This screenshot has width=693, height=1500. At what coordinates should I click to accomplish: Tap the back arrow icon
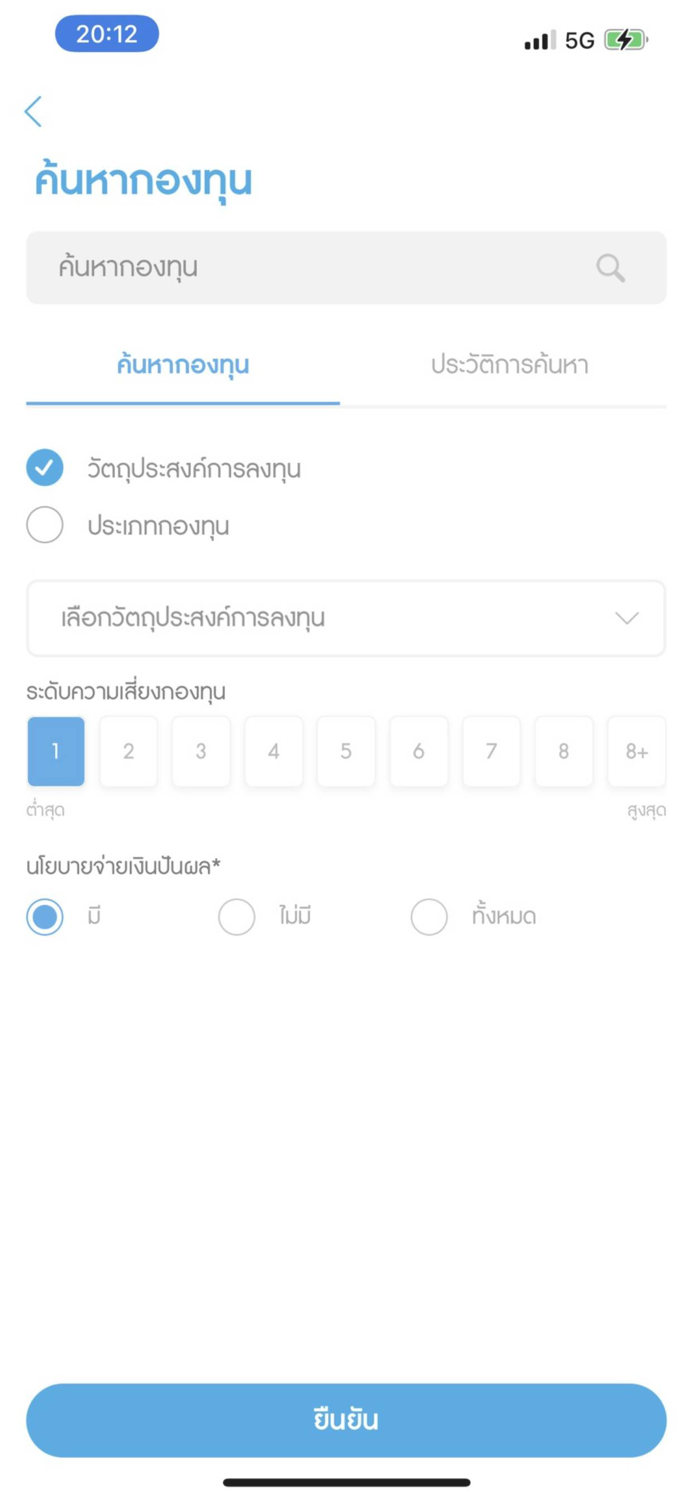click(x=34, y=111)
